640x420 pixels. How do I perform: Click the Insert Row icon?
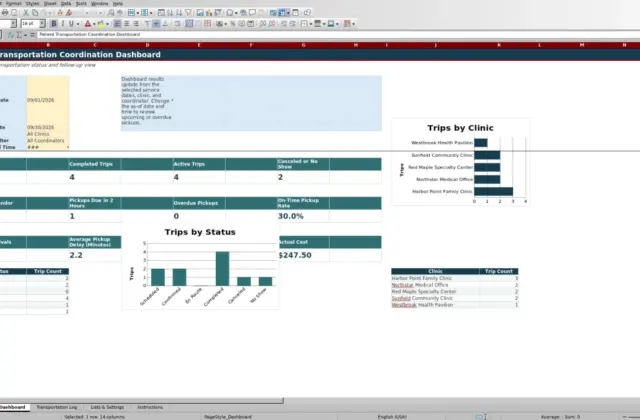coord(131,13)
